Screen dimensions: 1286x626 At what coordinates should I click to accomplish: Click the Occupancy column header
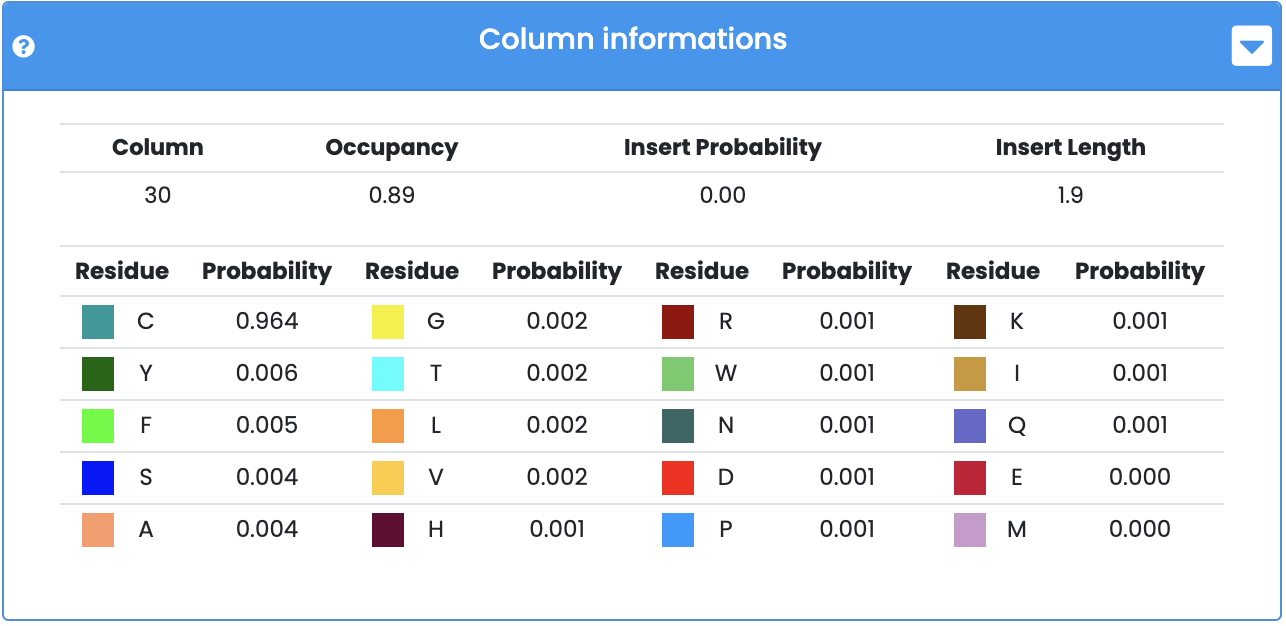point(391,148)
